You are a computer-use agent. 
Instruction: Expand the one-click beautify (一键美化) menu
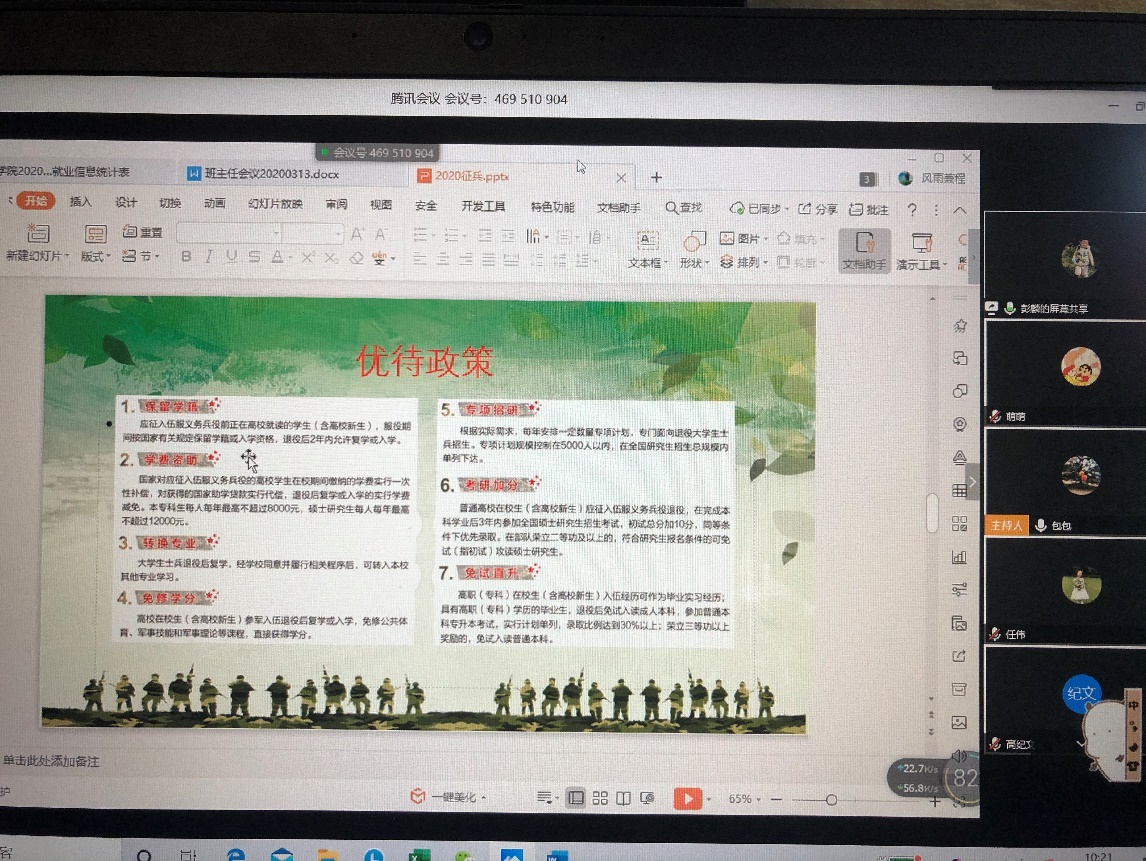click(449, 797)
